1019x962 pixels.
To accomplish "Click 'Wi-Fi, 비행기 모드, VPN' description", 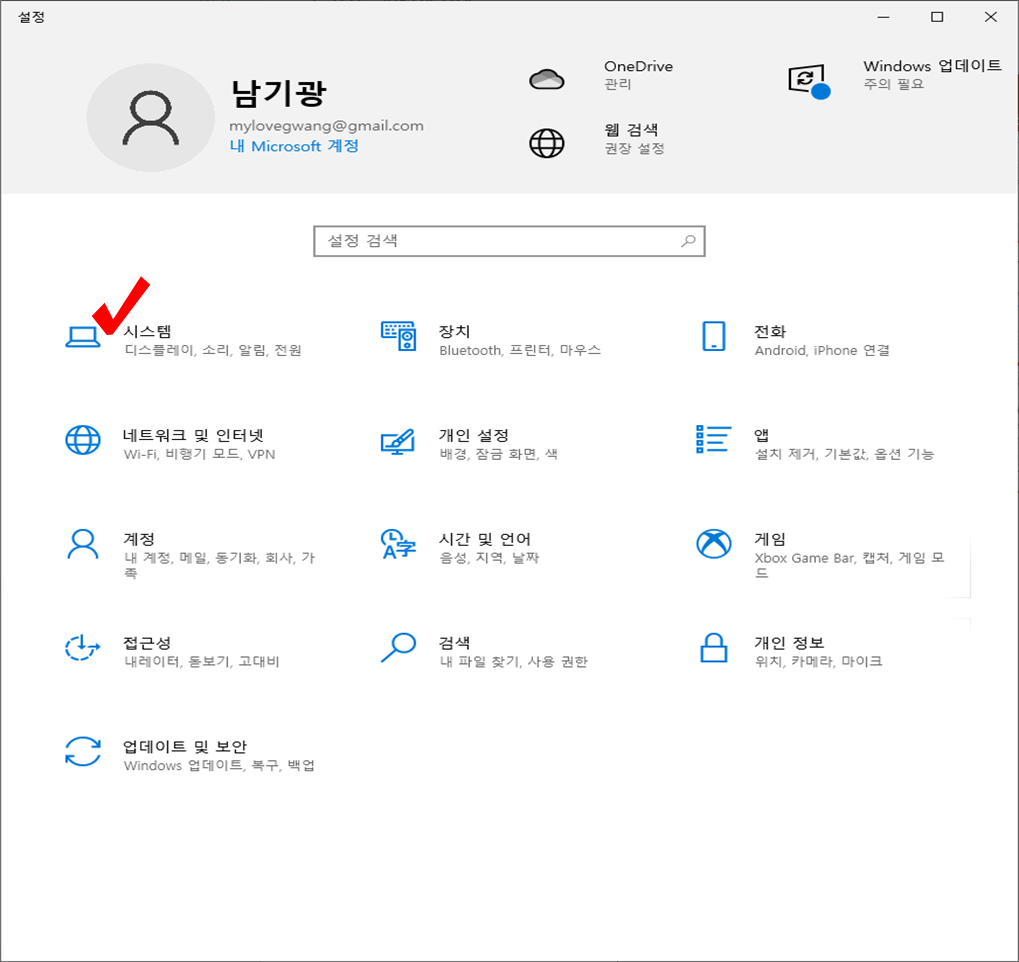I will tap(200, 454).
